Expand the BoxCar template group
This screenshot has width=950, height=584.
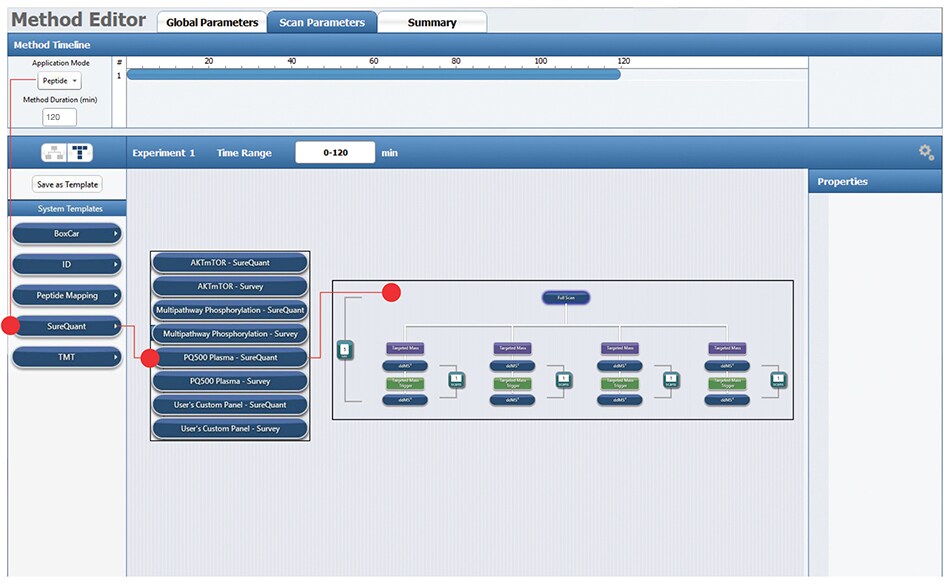pyautogui.click(x=67, y=234)
